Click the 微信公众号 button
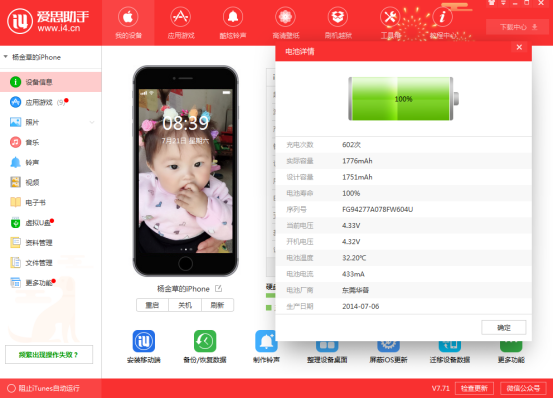Viewport: 554px width, 399px height. 523,388
